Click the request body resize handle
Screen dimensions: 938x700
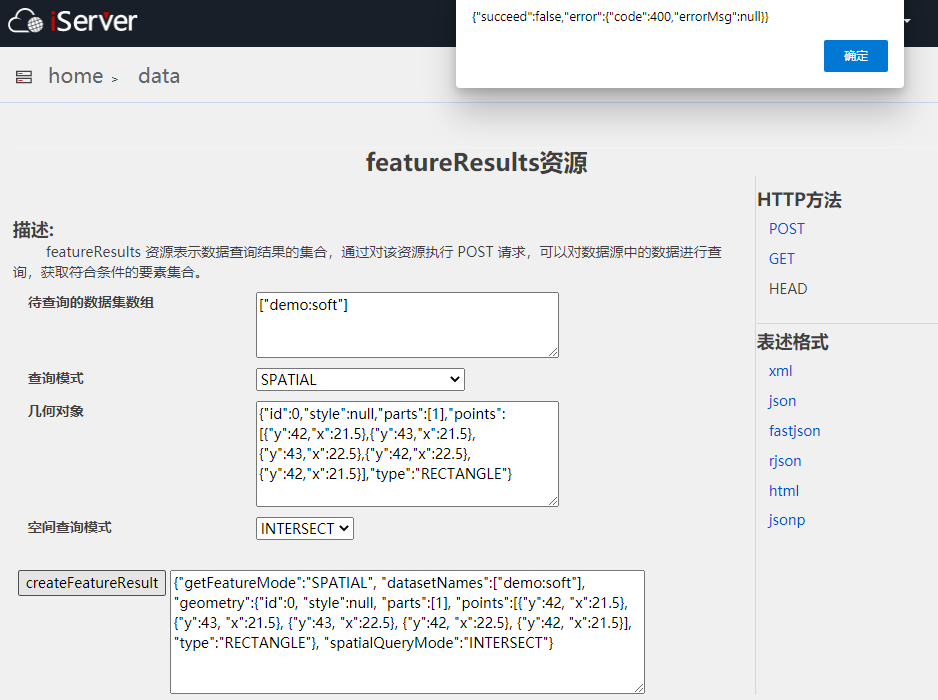pyautogui.click(x=639, y=689)
